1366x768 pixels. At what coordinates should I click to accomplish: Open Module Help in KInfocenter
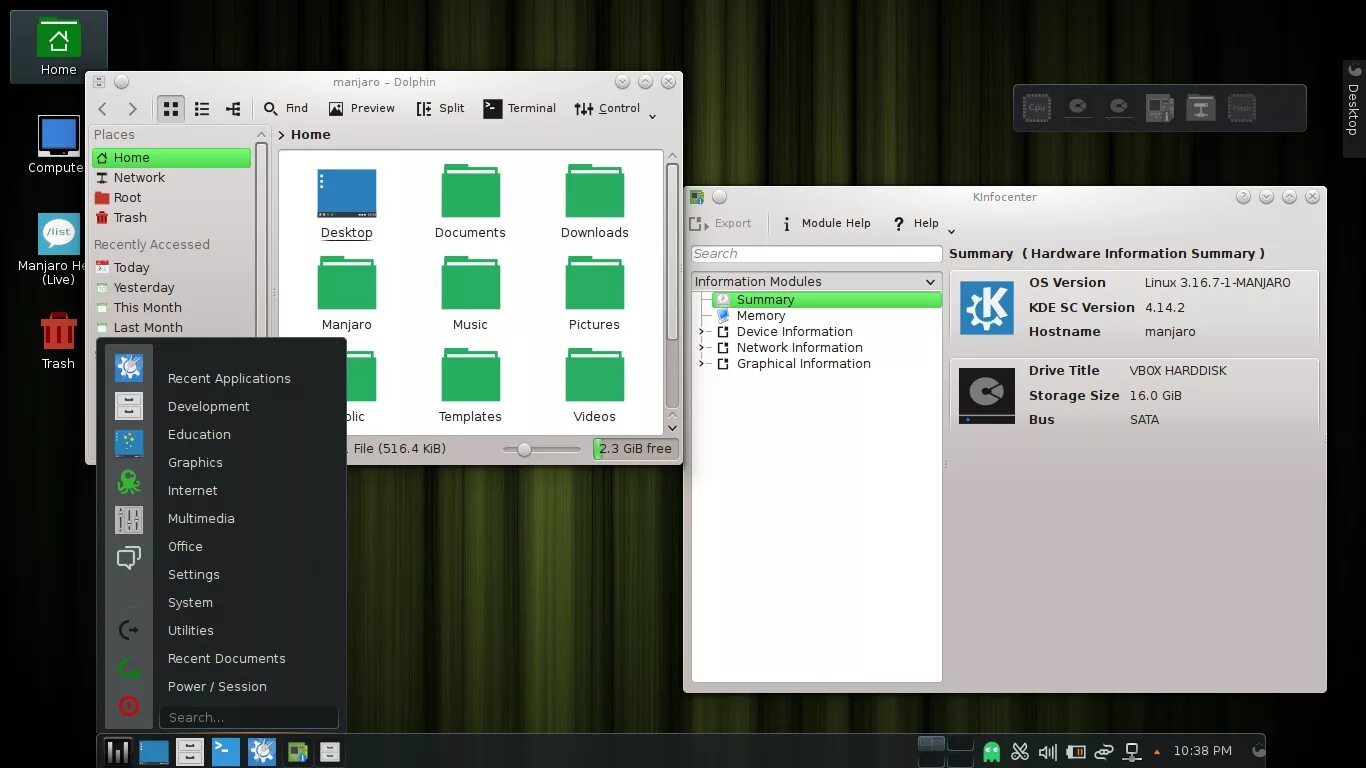tap(826, 224)
